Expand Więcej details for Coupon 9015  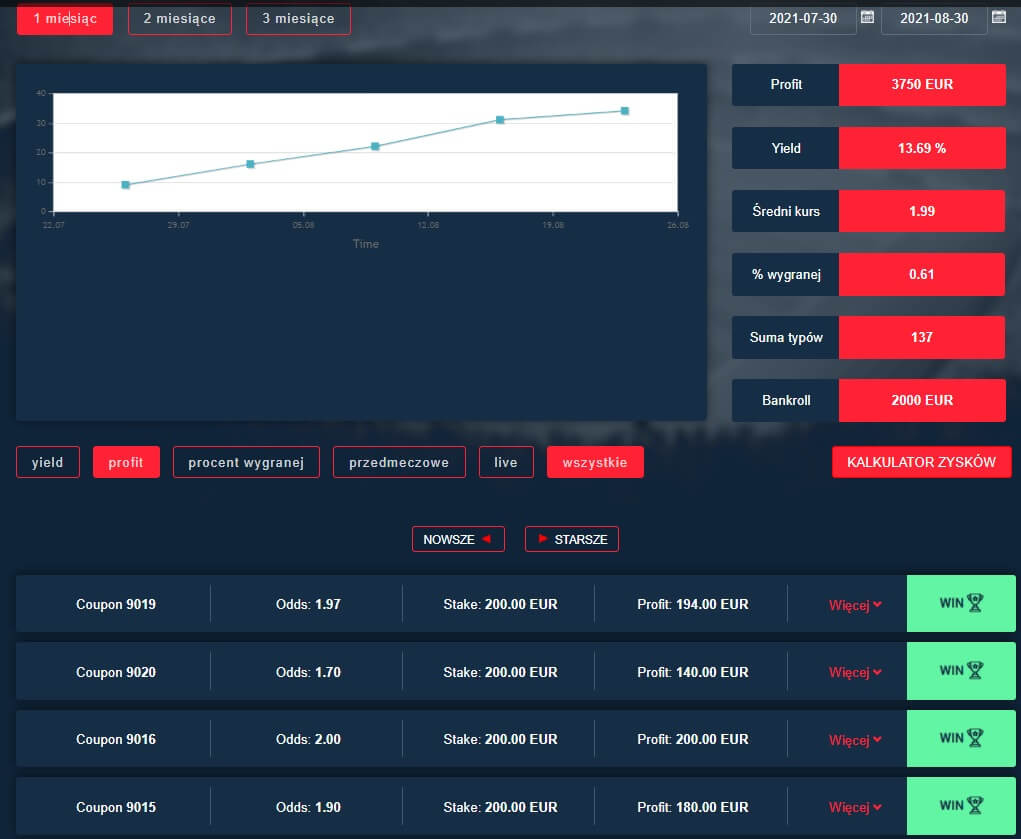(x=855, y=807)
